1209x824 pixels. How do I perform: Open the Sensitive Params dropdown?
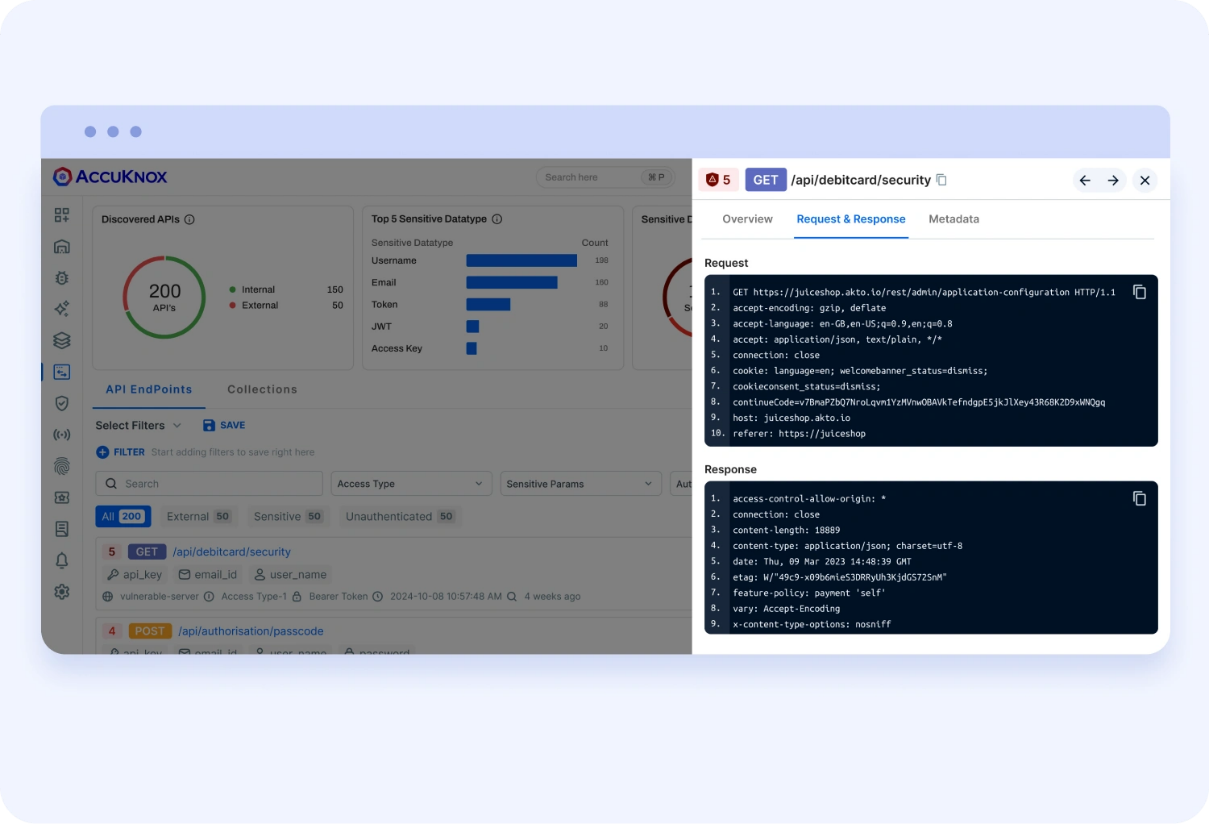pos(580,483)
